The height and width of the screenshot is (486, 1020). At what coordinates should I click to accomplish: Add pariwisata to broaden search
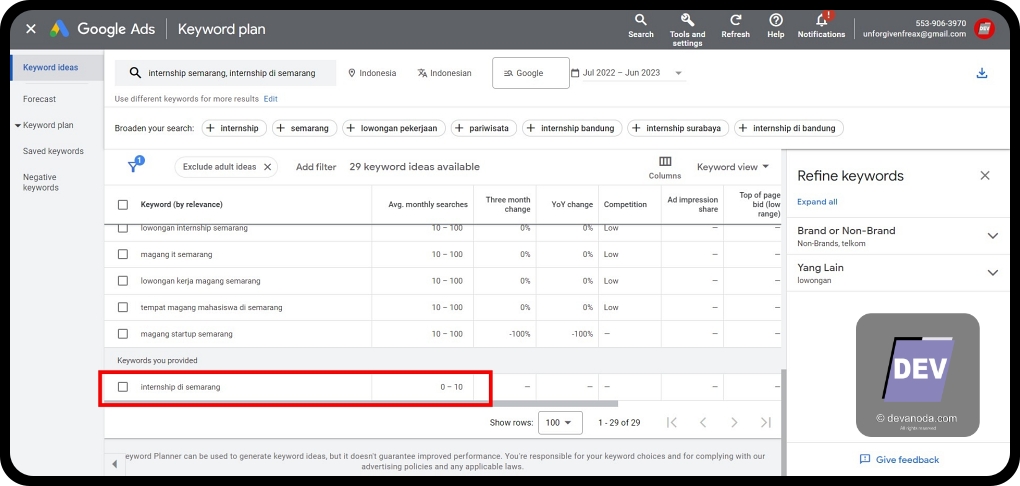pyautogui.click(x=484, y=128)
